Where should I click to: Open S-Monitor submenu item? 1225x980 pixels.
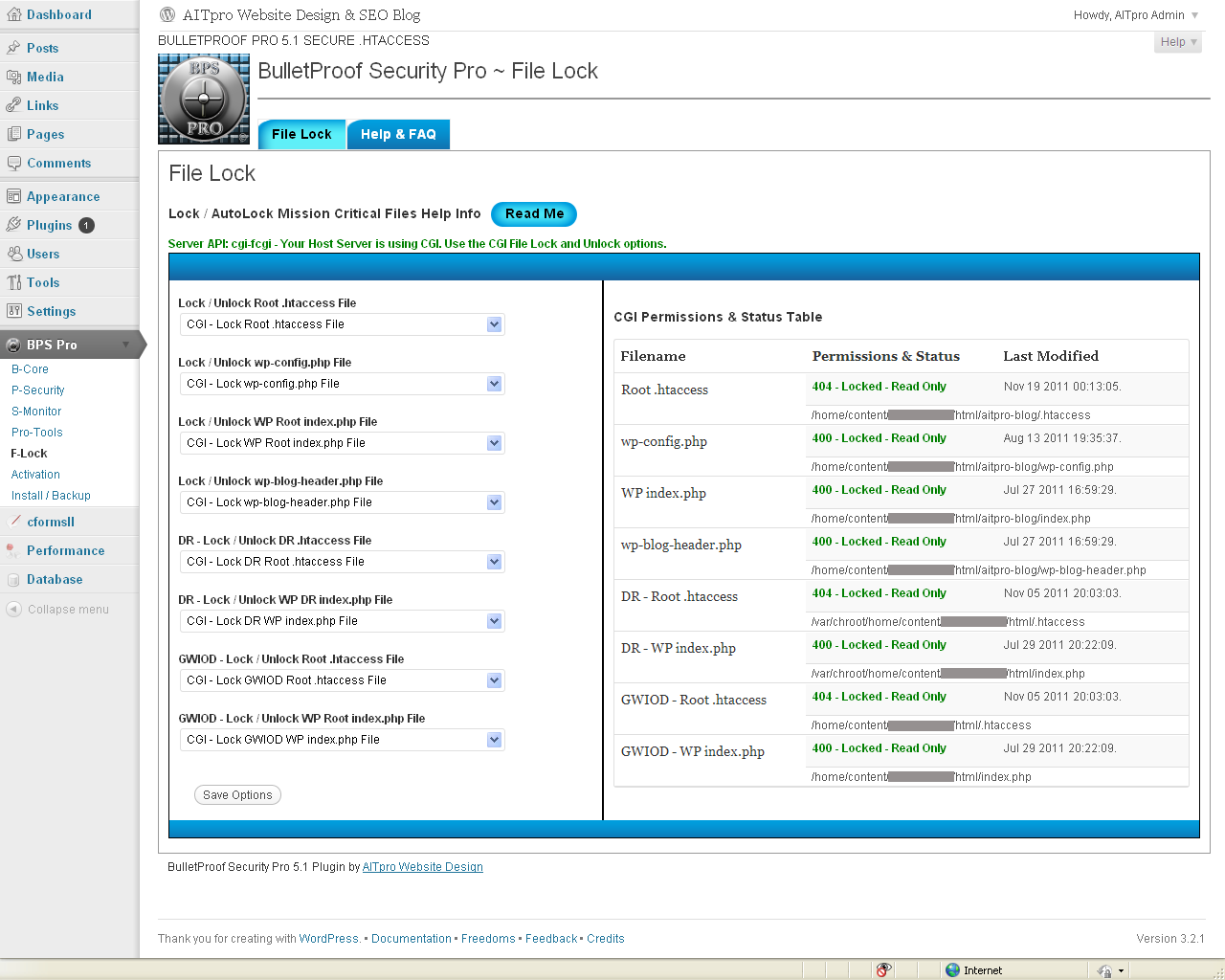(x=36, y=412)
